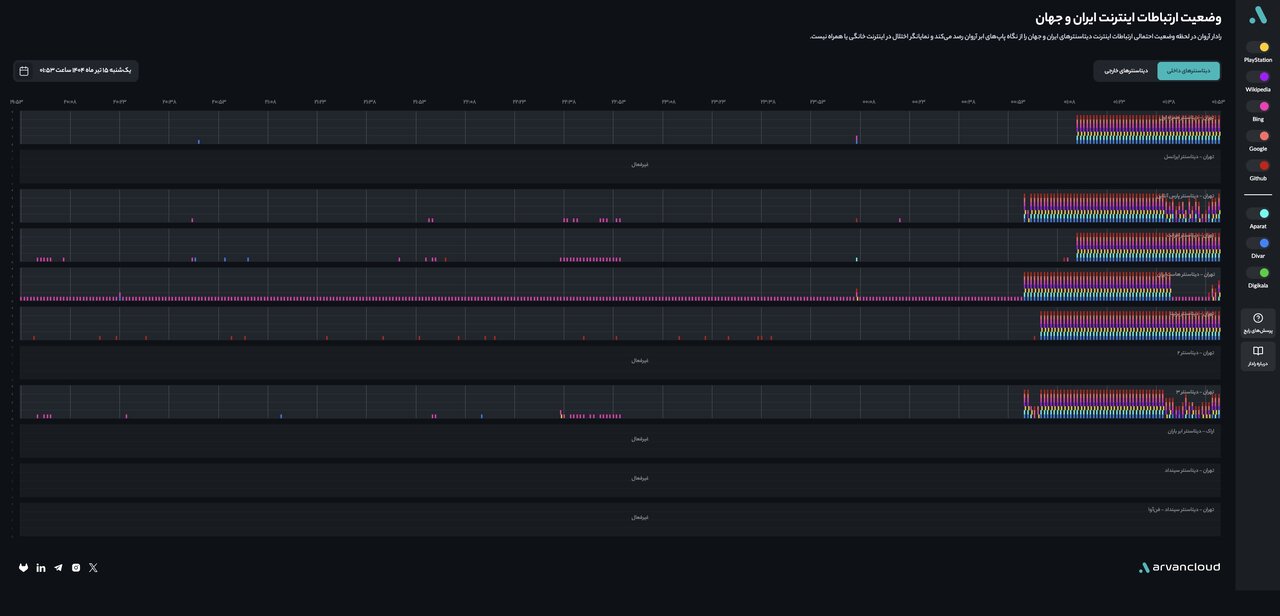The height and width of the screenshot is (616, 1280).
Task: Open the GitLab social link icon
Action: [x=23, y=568]
